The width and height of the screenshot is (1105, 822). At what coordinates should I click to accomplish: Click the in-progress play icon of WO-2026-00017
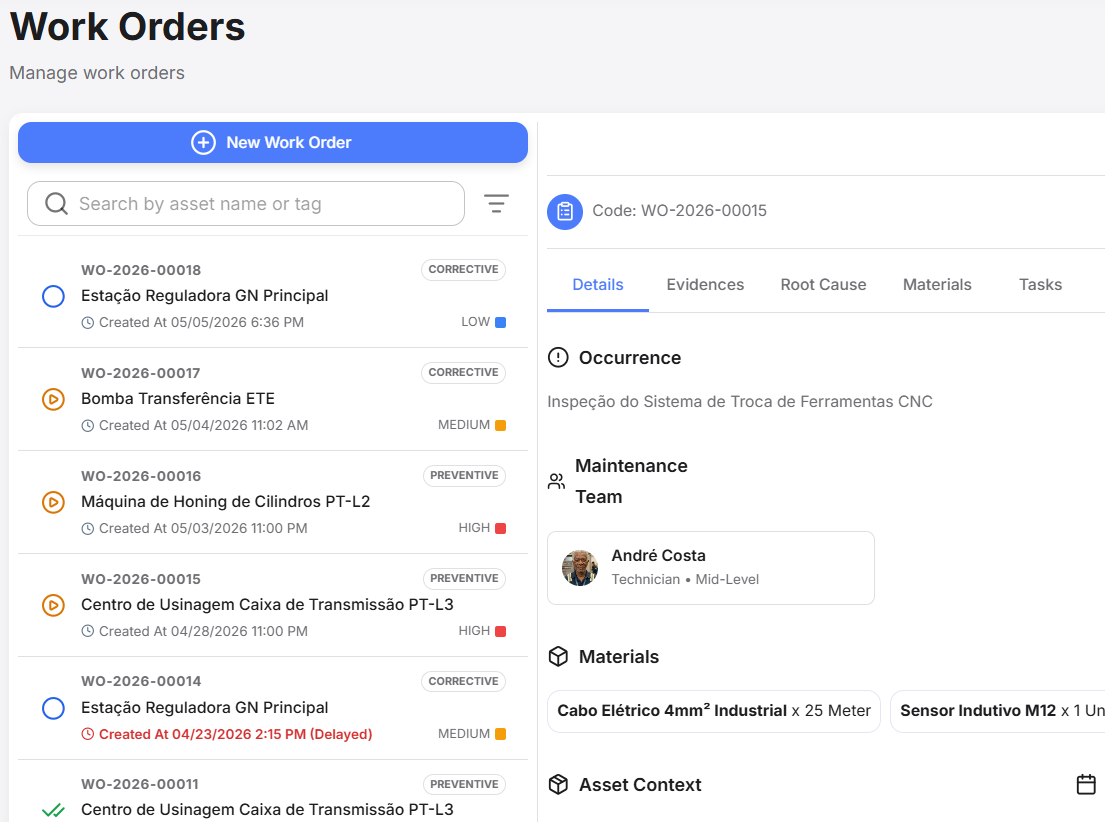(x=54, y=399)
